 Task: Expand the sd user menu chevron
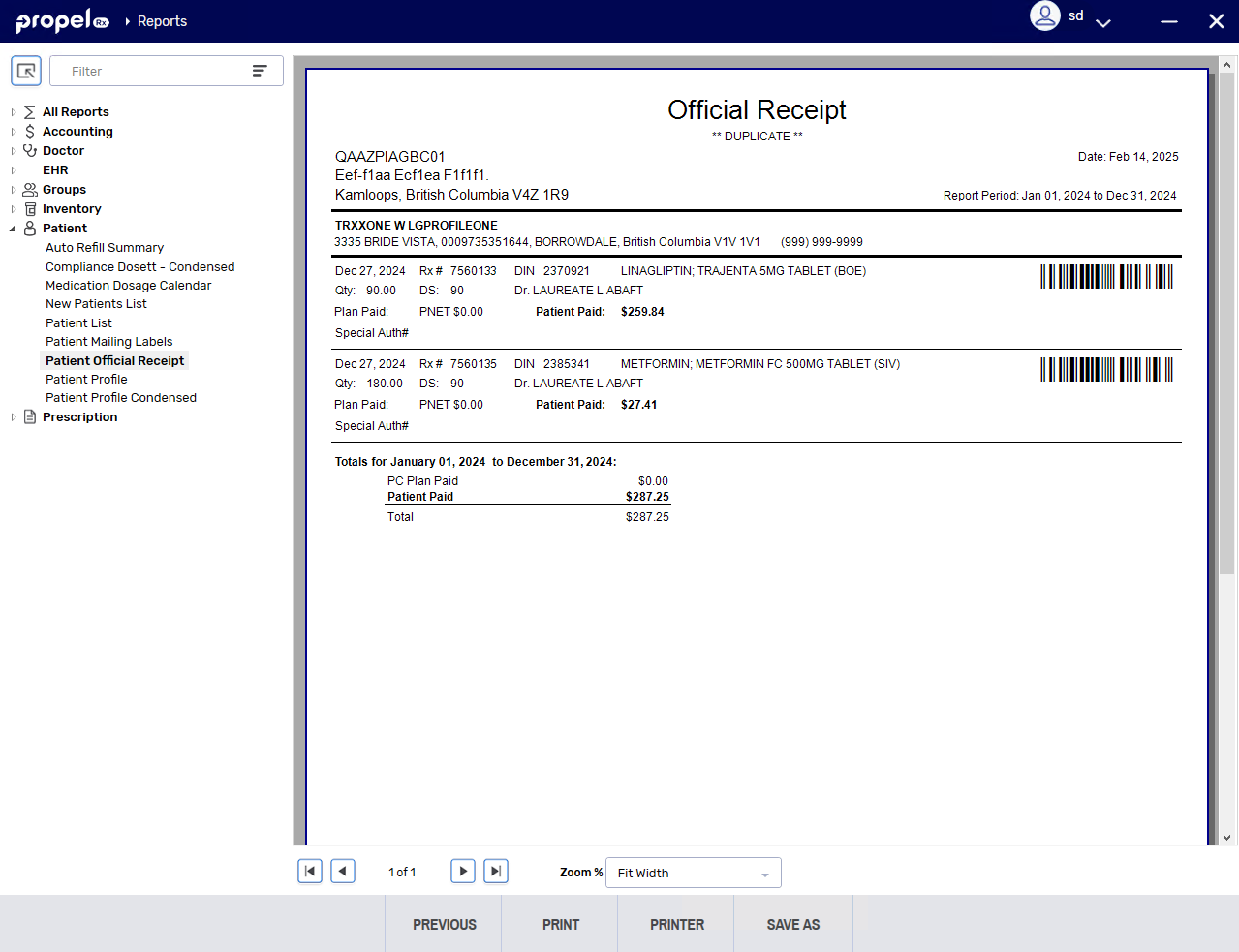point(1102,22)
